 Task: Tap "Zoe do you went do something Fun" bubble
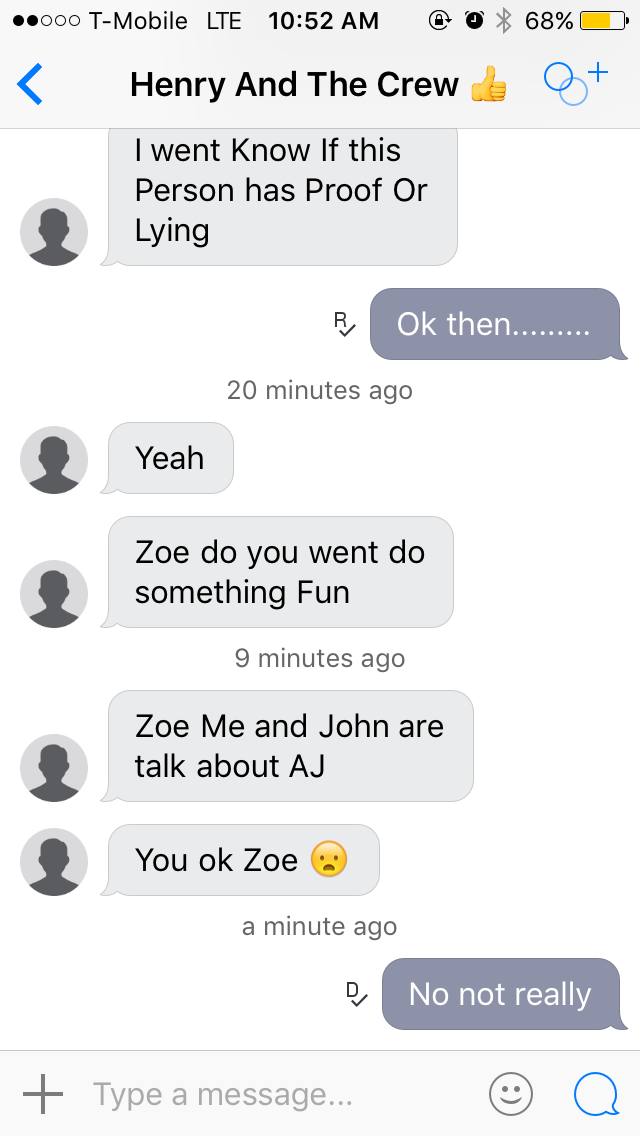[278, 572]
